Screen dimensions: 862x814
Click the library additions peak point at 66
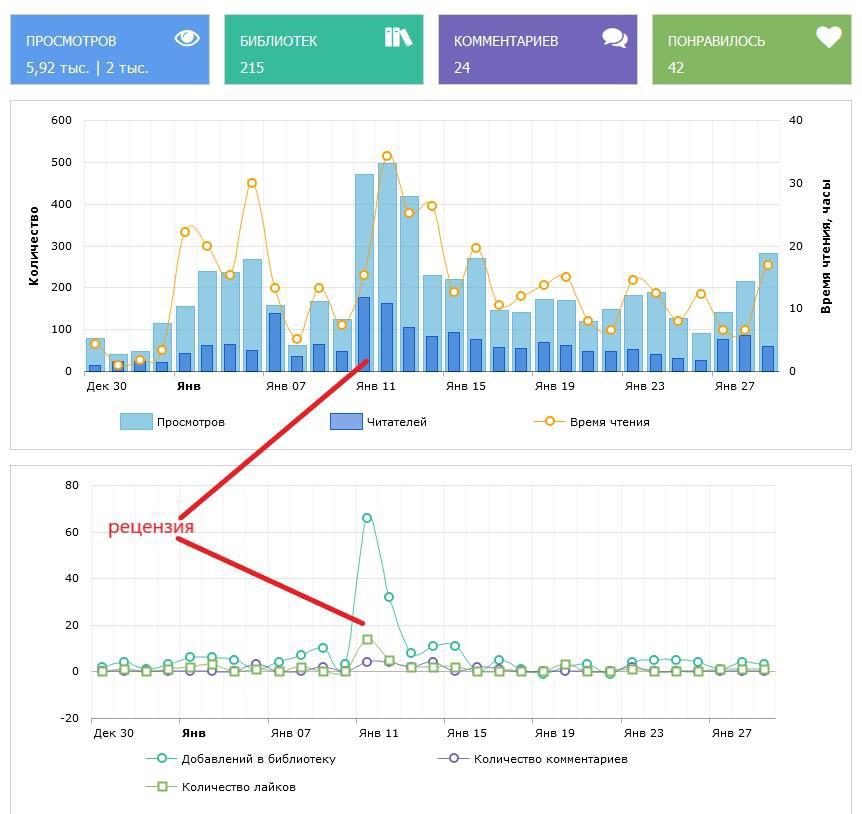click(x=367, y=518)
